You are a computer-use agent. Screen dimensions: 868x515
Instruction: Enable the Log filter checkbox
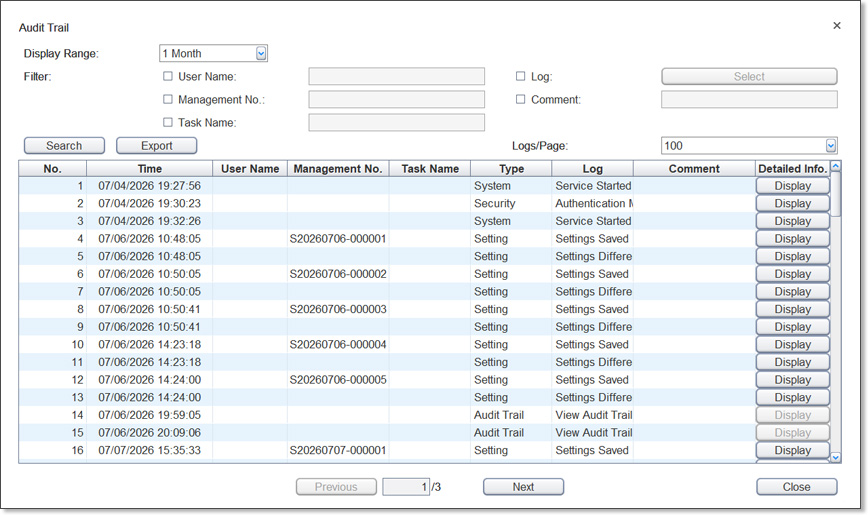tap(520, 76)
